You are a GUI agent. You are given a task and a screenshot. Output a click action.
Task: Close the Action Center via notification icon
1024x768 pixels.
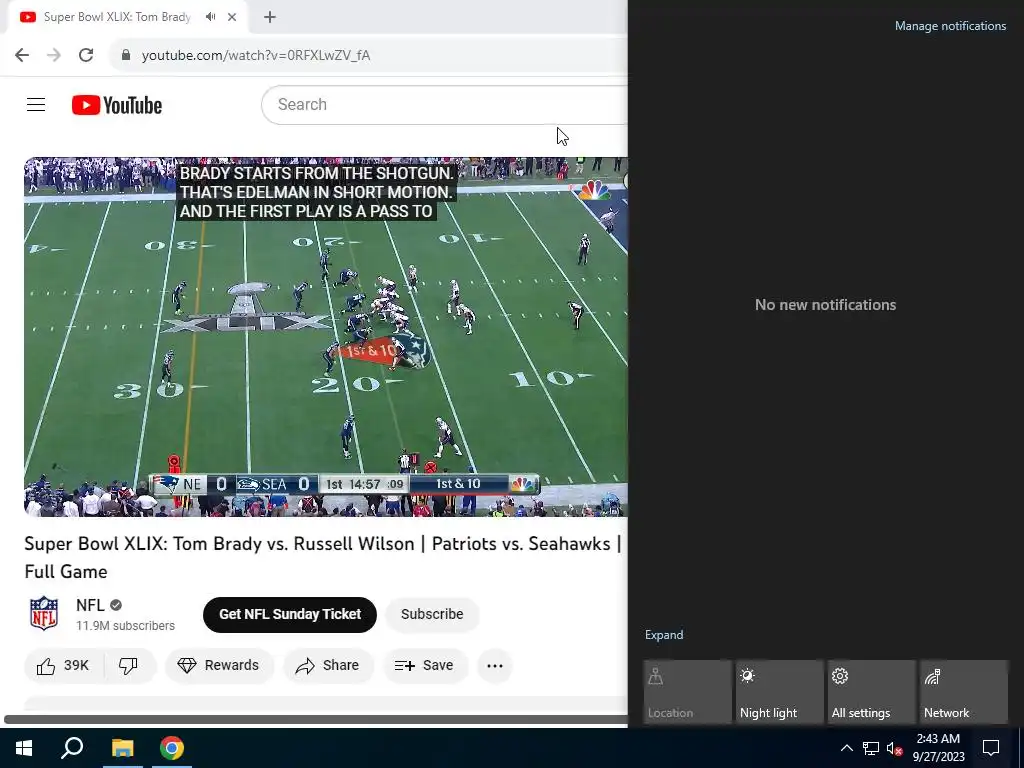[991, 748]
